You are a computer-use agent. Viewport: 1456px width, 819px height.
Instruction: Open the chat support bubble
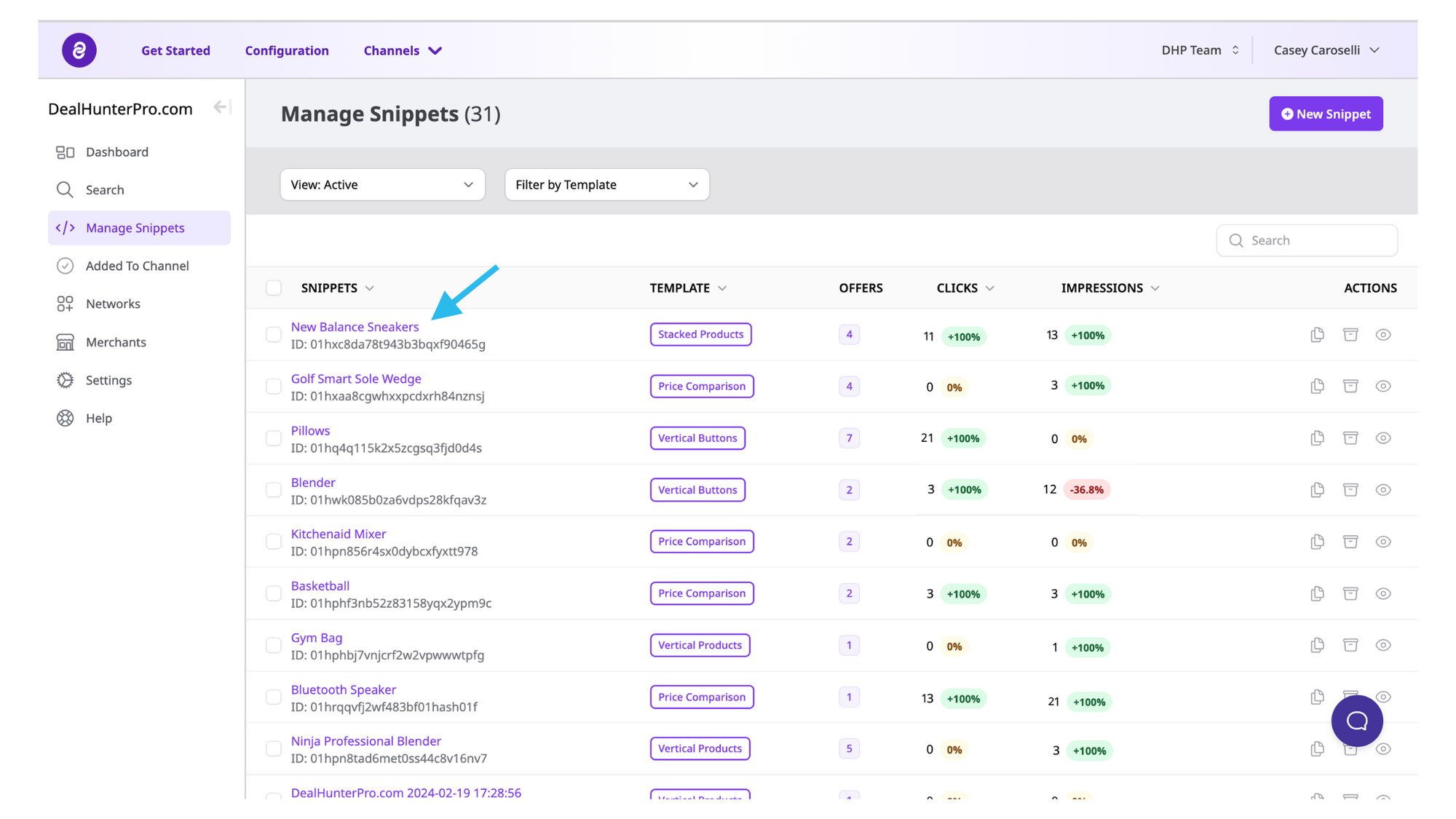tap(1357, 721)
